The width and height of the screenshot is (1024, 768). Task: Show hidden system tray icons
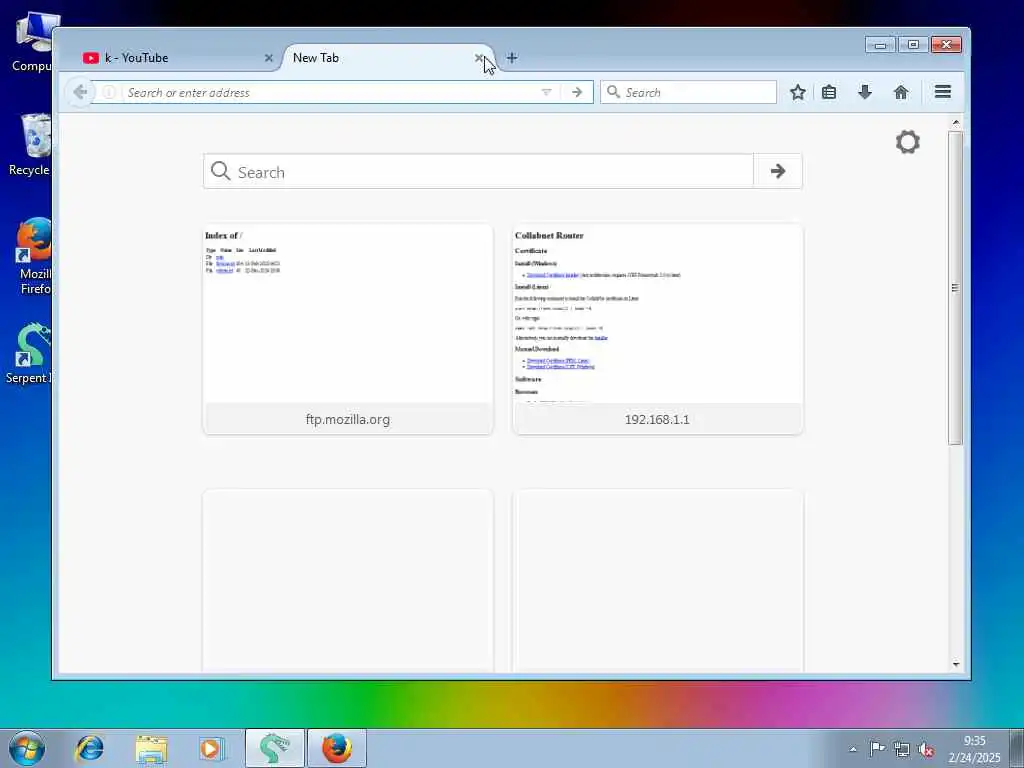click(853, 749)
